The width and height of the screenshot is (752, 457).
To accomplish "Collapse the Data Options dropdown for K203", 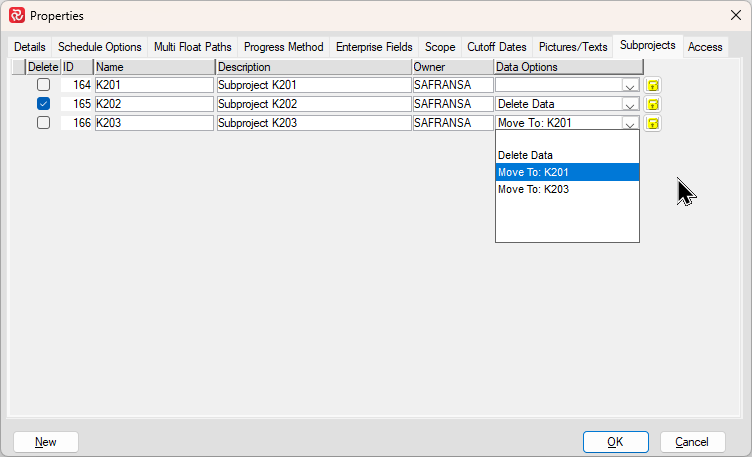I will 630,124.
